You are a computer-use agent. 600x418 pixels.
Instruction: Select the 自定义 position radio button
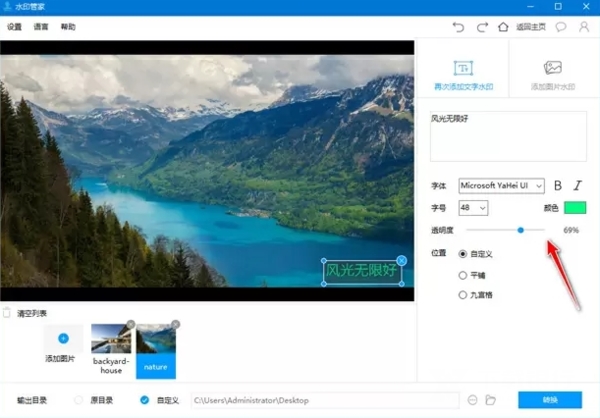[x=462, y=254]
